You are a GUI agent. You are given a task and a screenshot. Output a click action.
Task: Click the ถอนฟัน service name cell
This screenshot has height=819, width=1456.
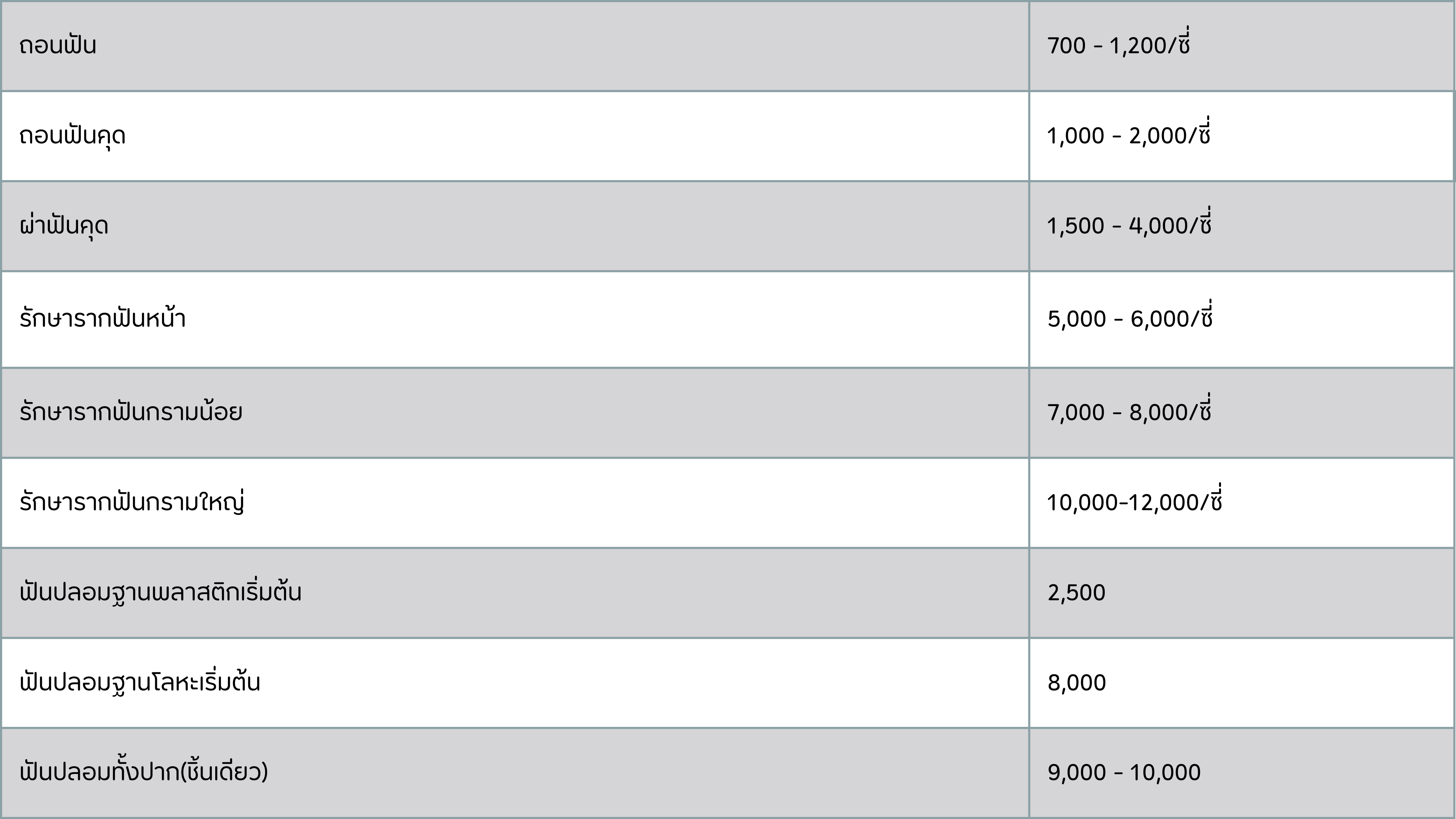pyautogui.click(x=58, y=46)
